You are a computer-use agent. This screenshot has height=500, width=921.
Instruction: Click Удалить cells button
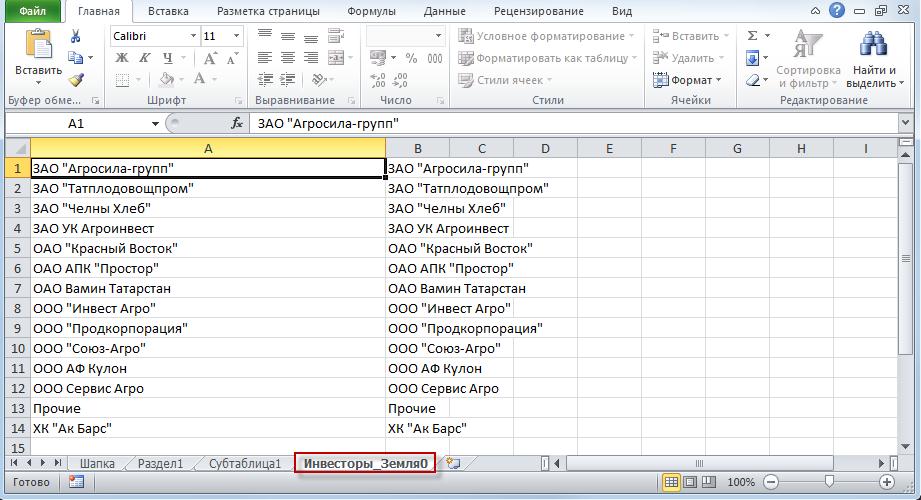click(x=688, y=58)
